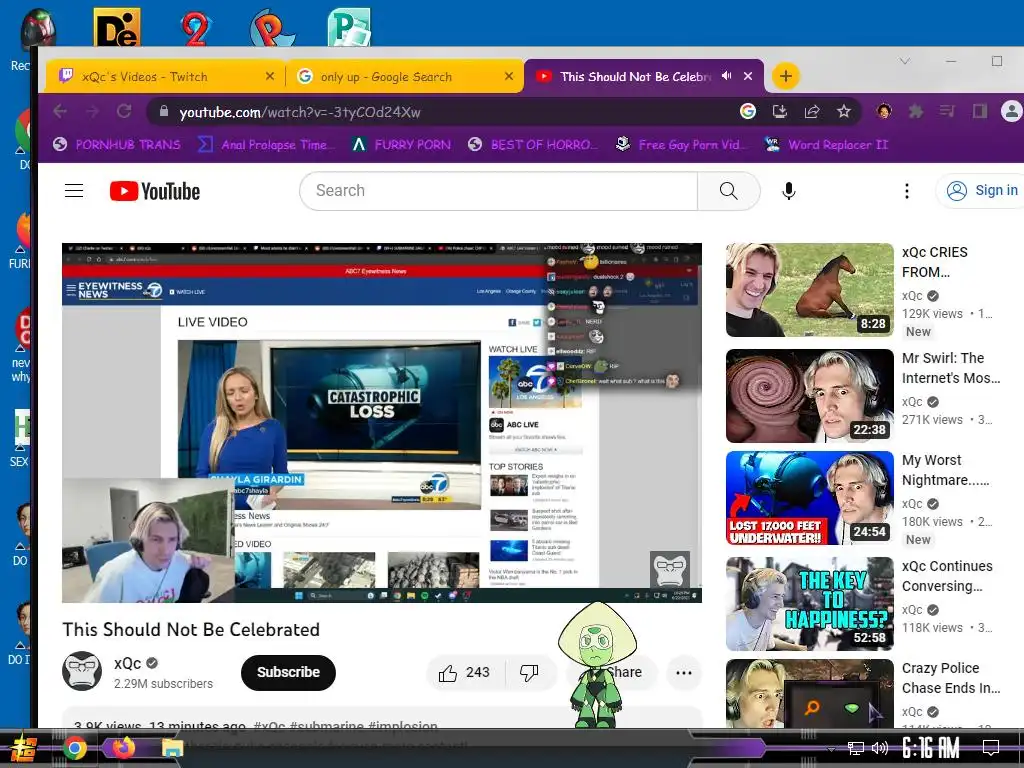The width and height of the screenshot is (1024, 768).
Task: Open more actions three-dot button under video
Action: tap(684, 673)
